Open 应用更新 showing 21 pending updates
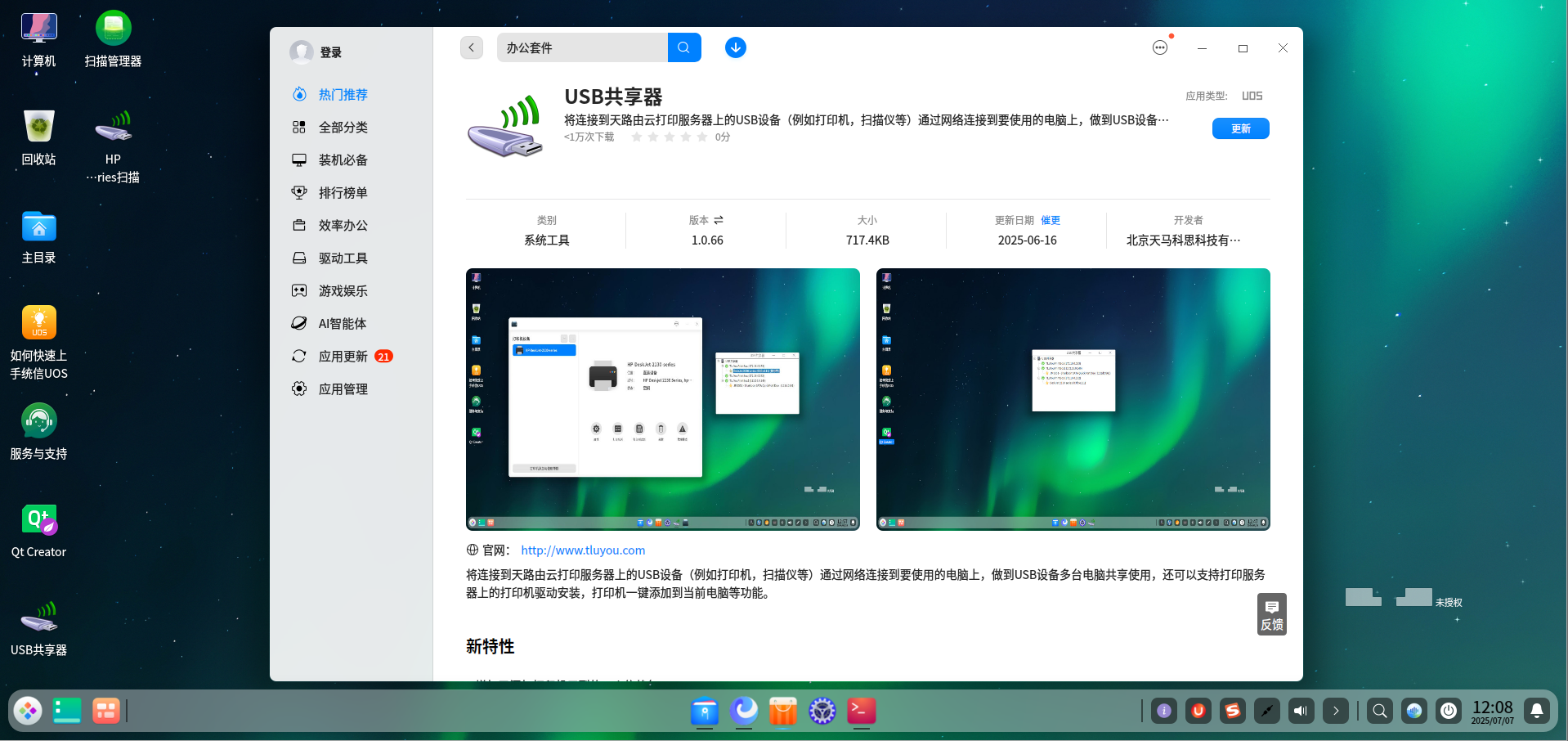1568x741 pixels. tap(342, 356)
